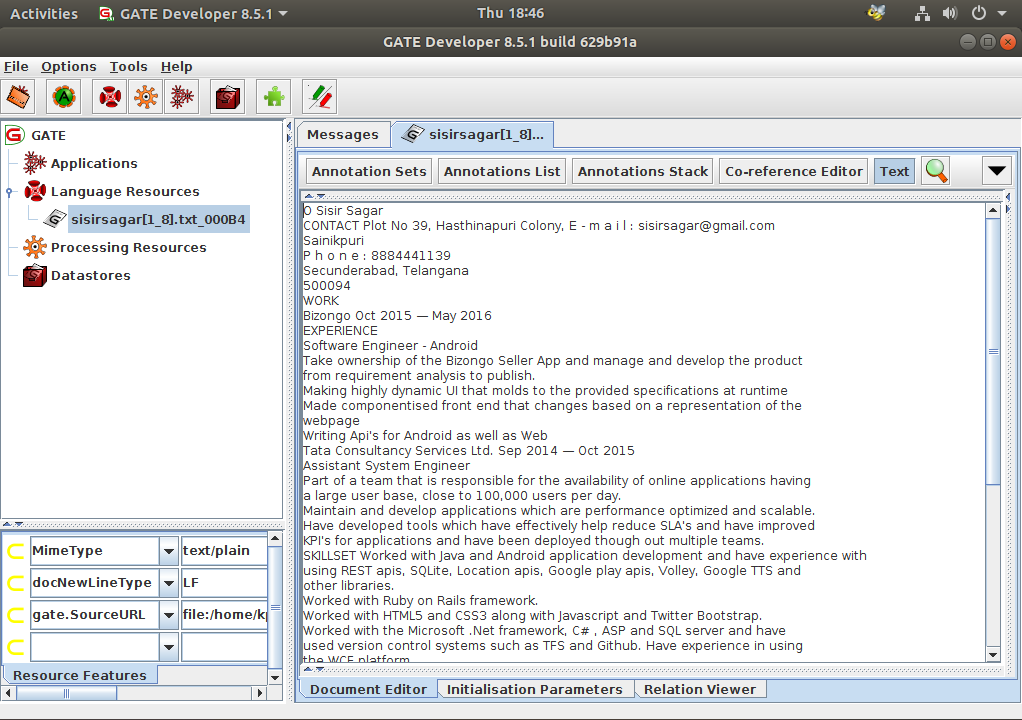
Task: Click New Application toolbar icon
Action: pyautogui.click(x=181, y=97)
